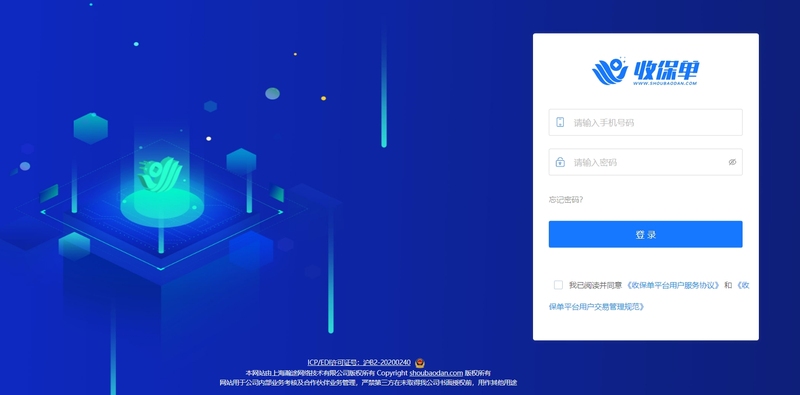Click the 收保单 brand name text in the header
Image resolution: width=800 pixels, height=395 pixels.
666,69
